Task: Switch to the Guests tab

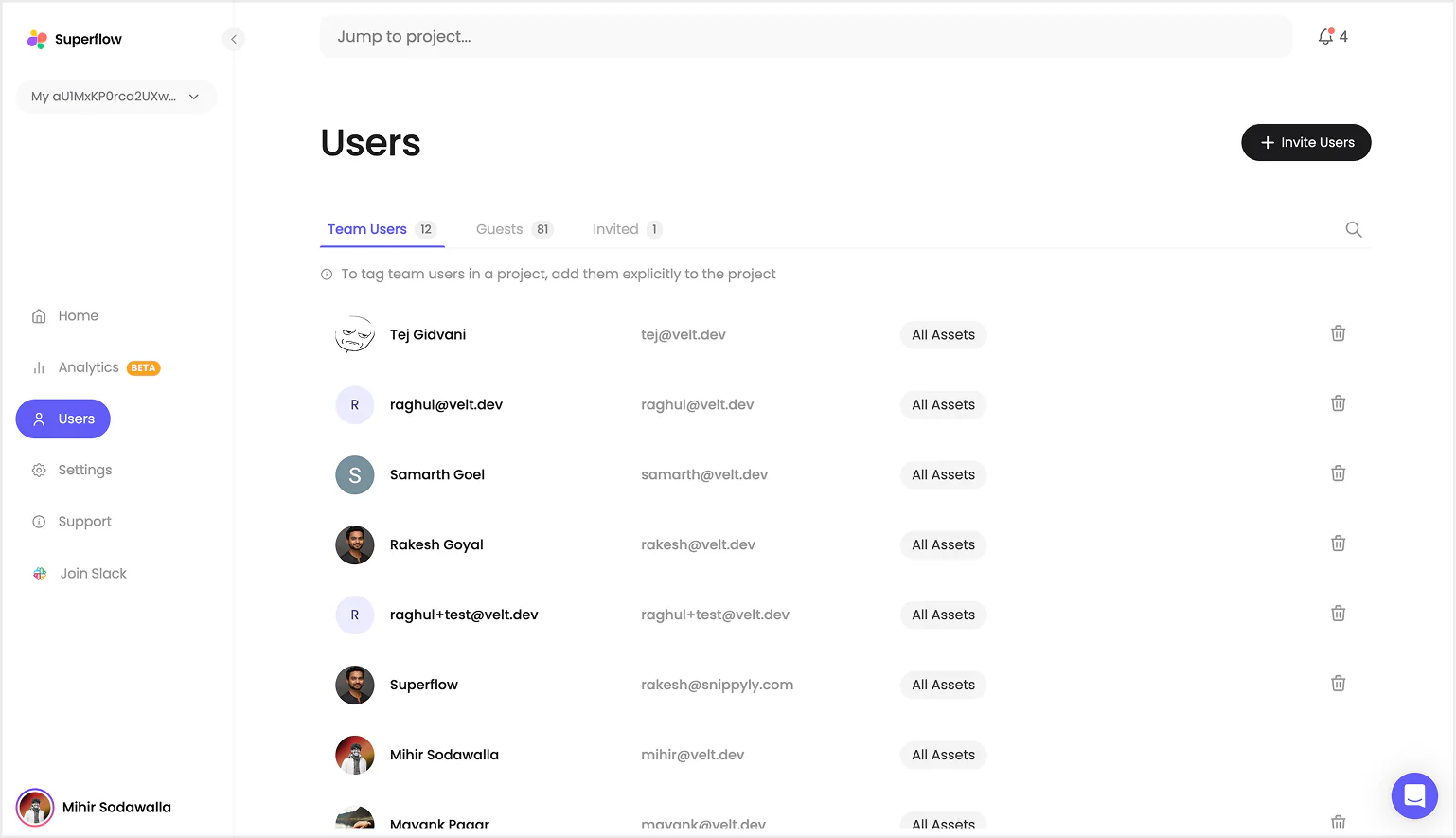Action: [514, 229]
